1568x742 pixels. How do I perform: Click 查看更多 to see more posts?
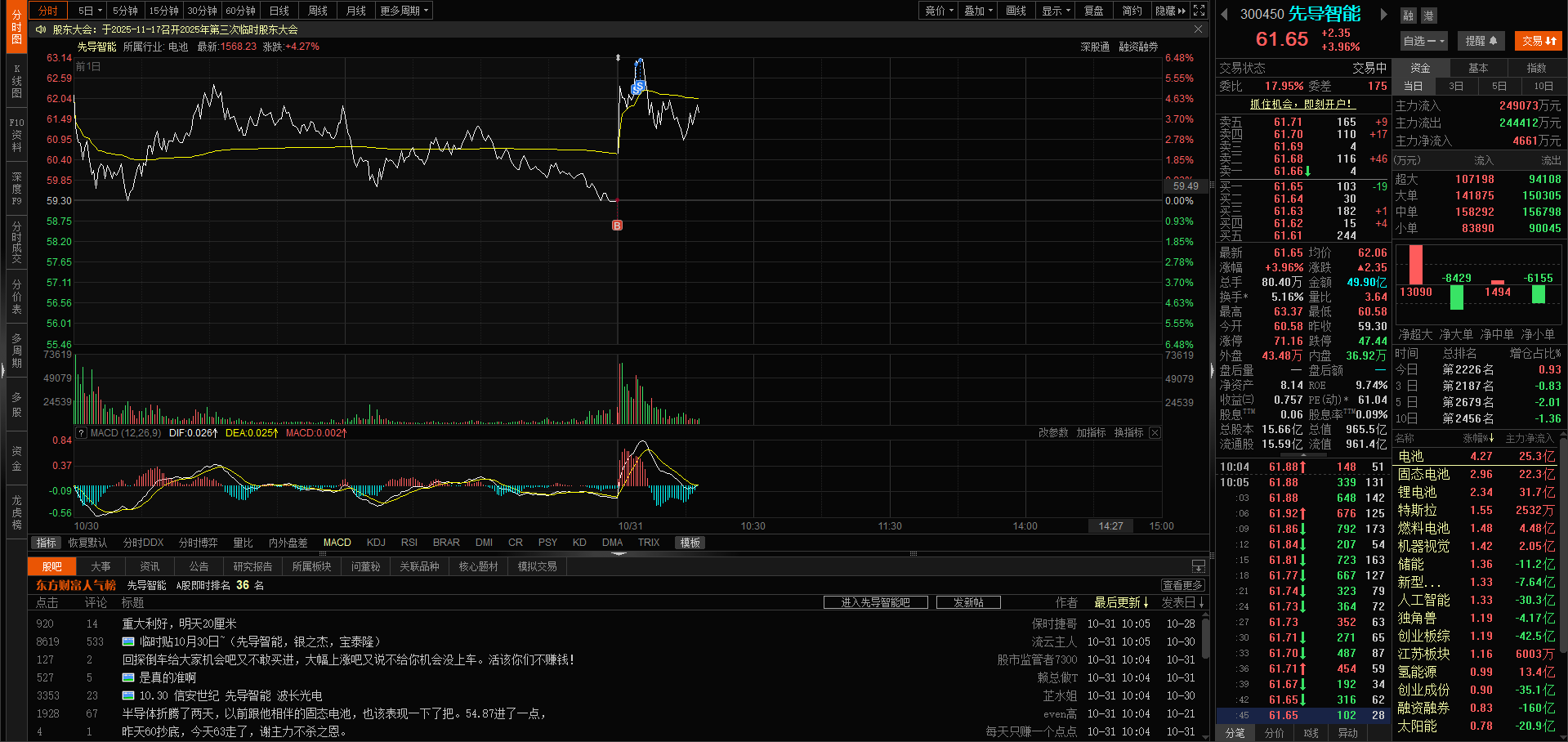click(1182, 585)
